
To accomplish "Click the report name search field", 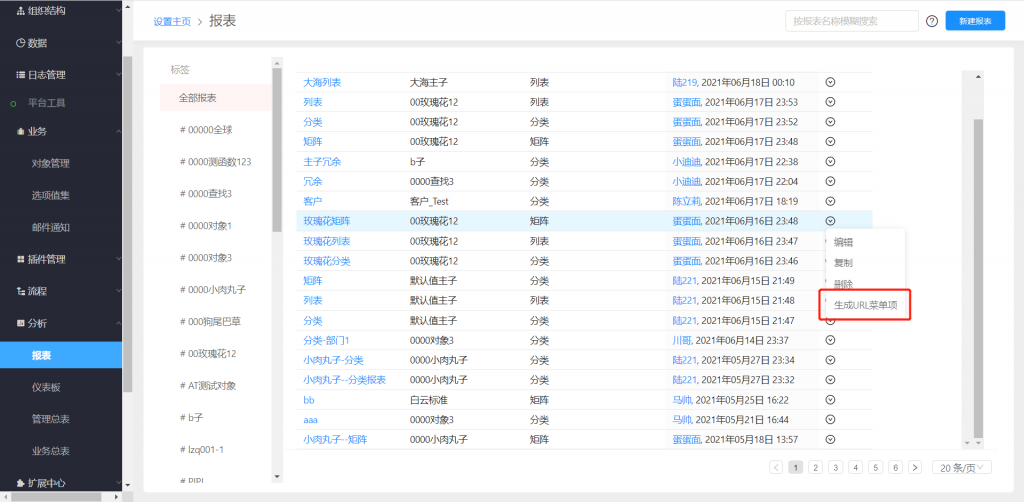I will (x=851, y=21).
